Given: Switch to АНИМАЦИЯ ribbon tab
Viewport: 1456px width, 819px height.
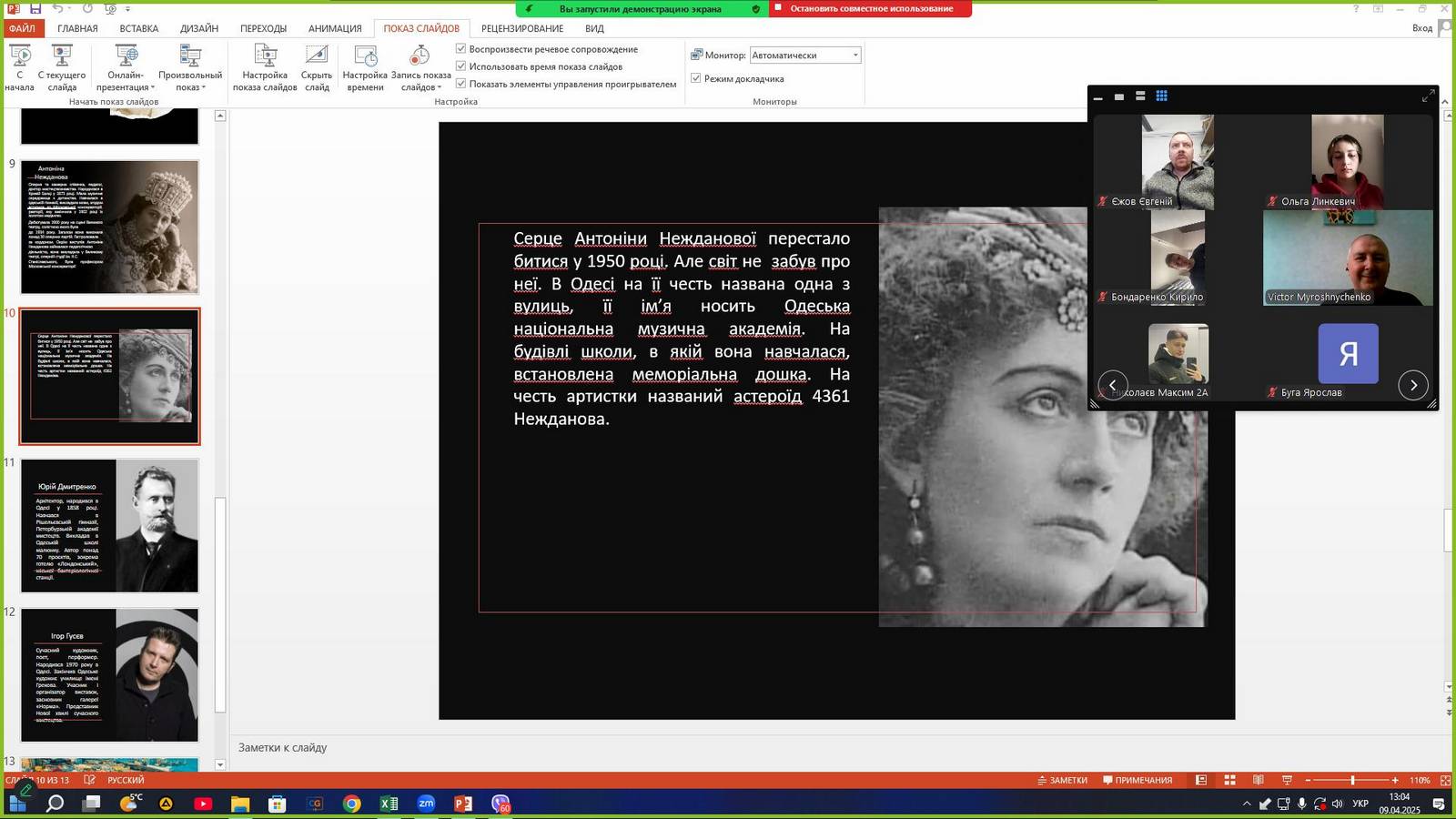Looking at the screenshot, I should [335, 28].
